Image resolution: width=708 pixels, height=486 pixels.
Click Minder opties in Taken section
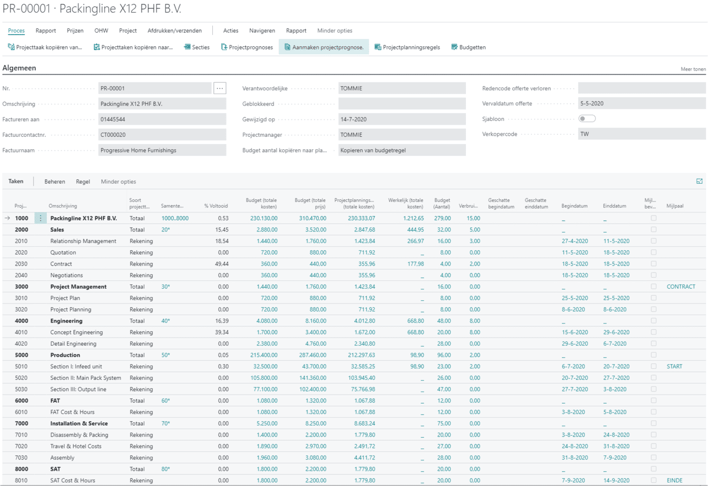118,182
